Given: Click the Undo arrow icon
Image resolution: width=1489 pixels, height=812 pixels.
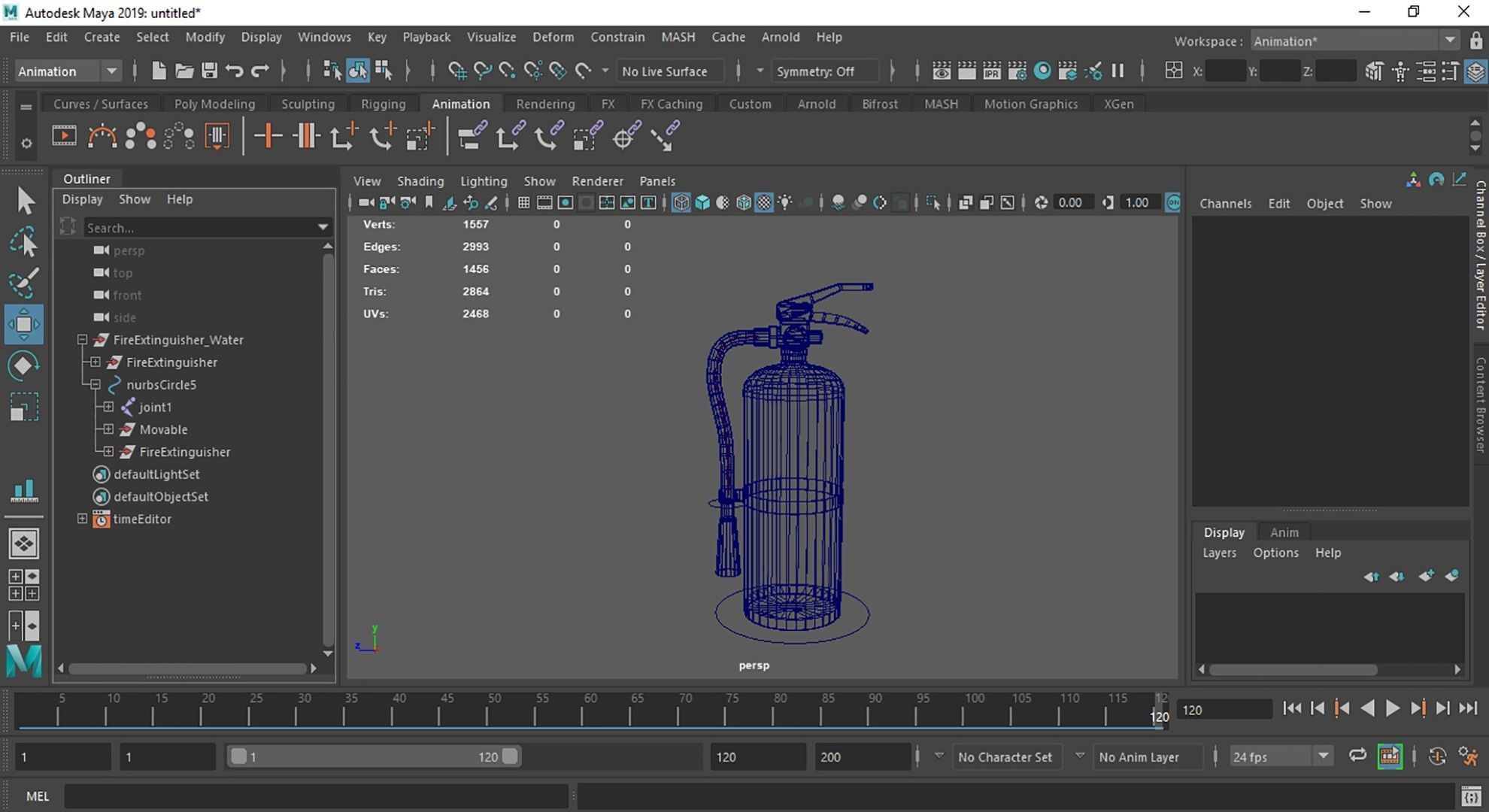Looking at the screenshot, I should pyautogui.click(x=235, y=71).
